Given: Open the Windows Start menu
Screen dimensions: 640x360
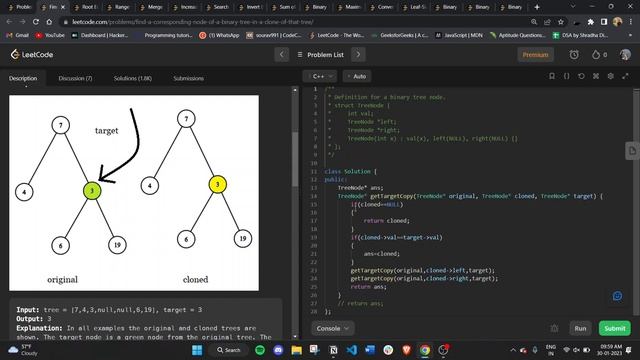Looking at the screenshot, I should (x=197, y=350).
